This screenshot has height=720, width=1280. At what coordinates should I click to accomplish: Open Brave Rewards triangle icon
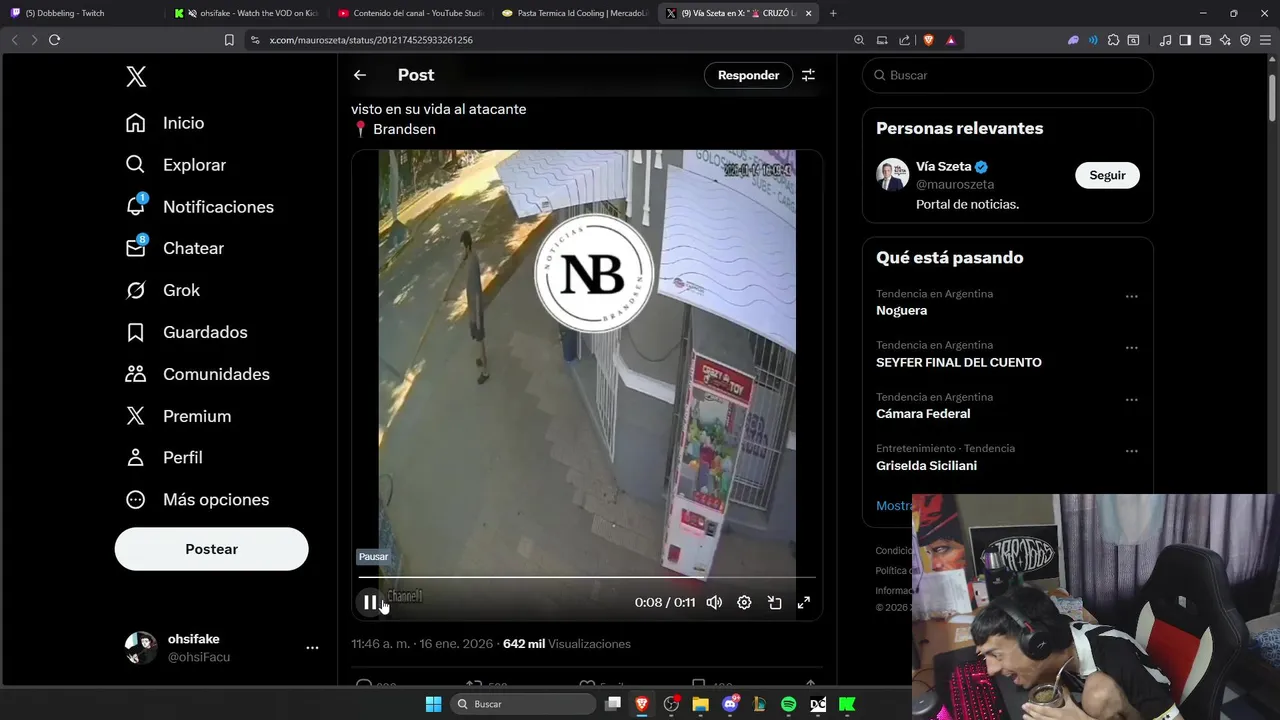click(950, 40)
